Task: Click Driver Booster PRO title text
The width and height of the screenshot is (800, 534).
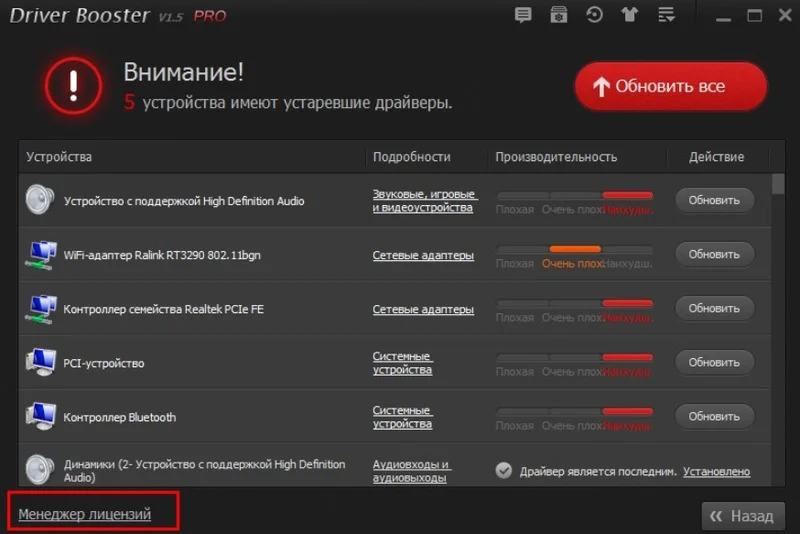Action: (x=118, y=15)
